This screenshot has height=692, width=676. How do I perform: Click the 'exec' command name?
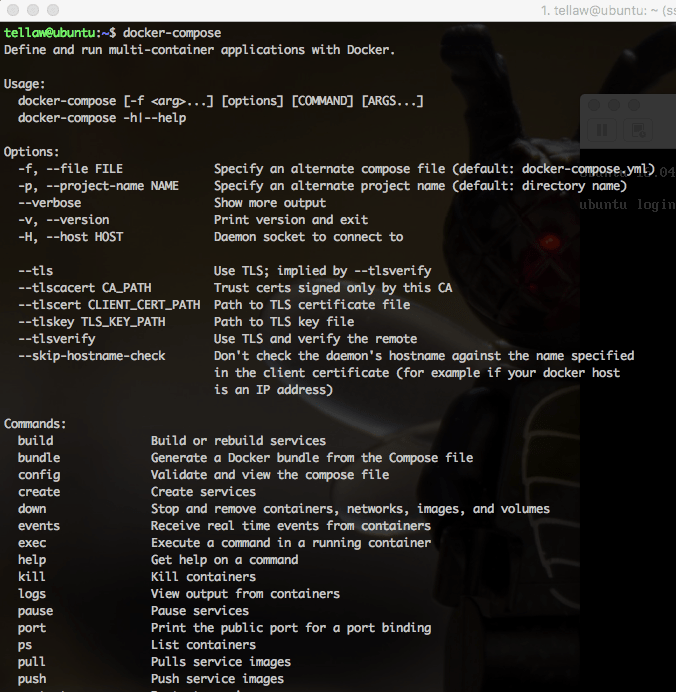click(x=32, y=543)
